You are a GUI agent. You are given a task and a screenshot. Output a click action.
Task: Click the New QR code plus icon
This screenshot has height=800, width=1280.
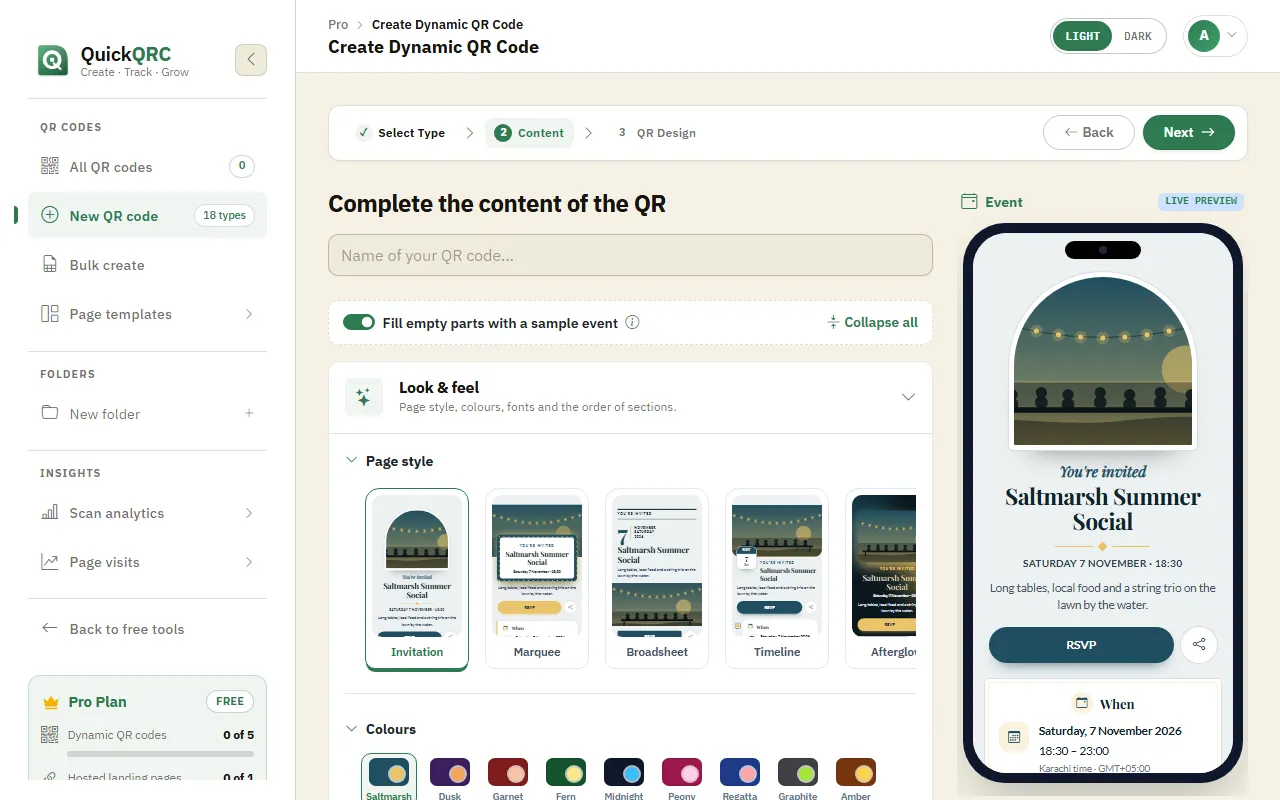pyautogui.click(x=49, y=215)
